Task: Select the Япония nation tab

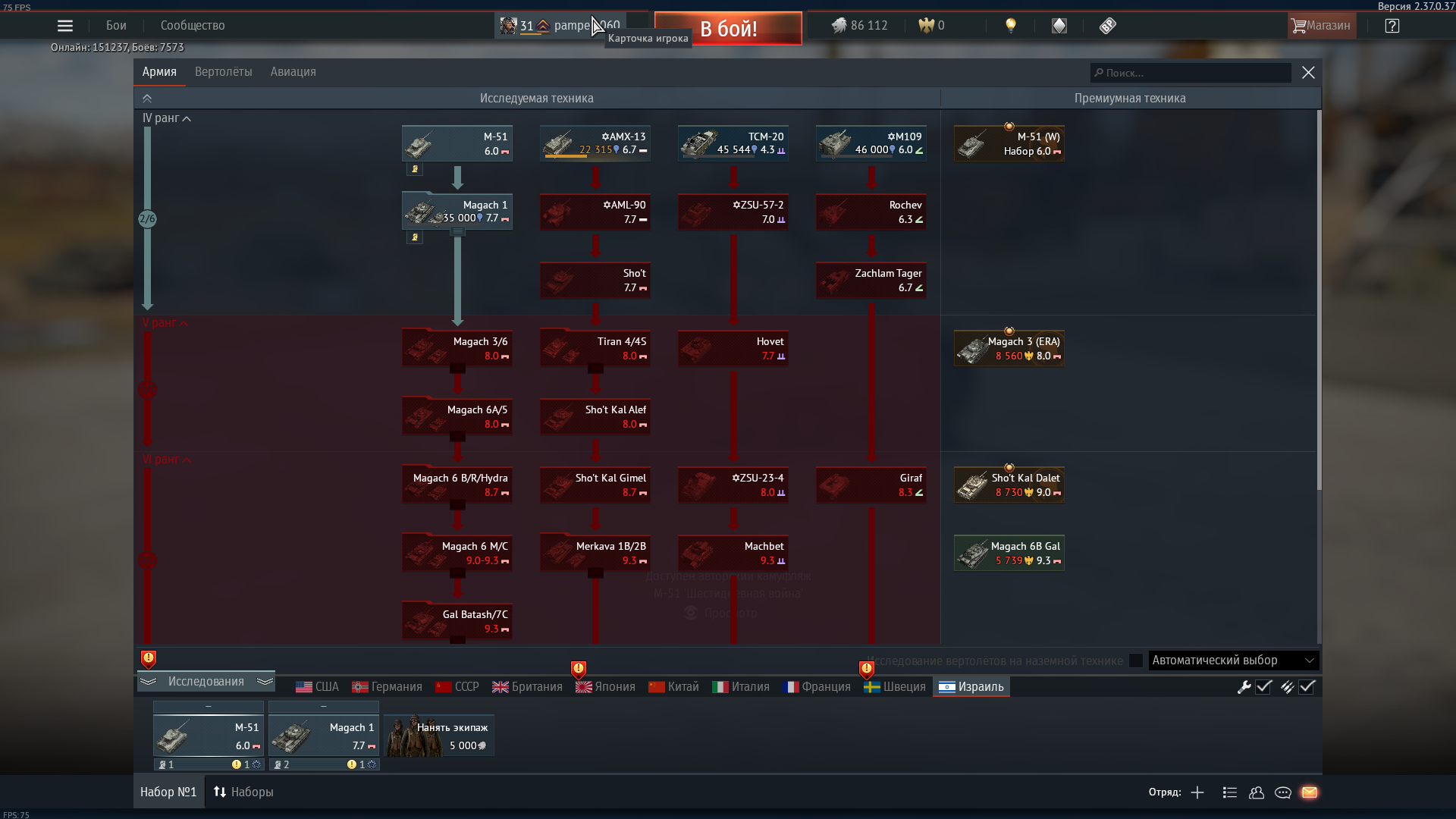Action: [x=605, y=687]
